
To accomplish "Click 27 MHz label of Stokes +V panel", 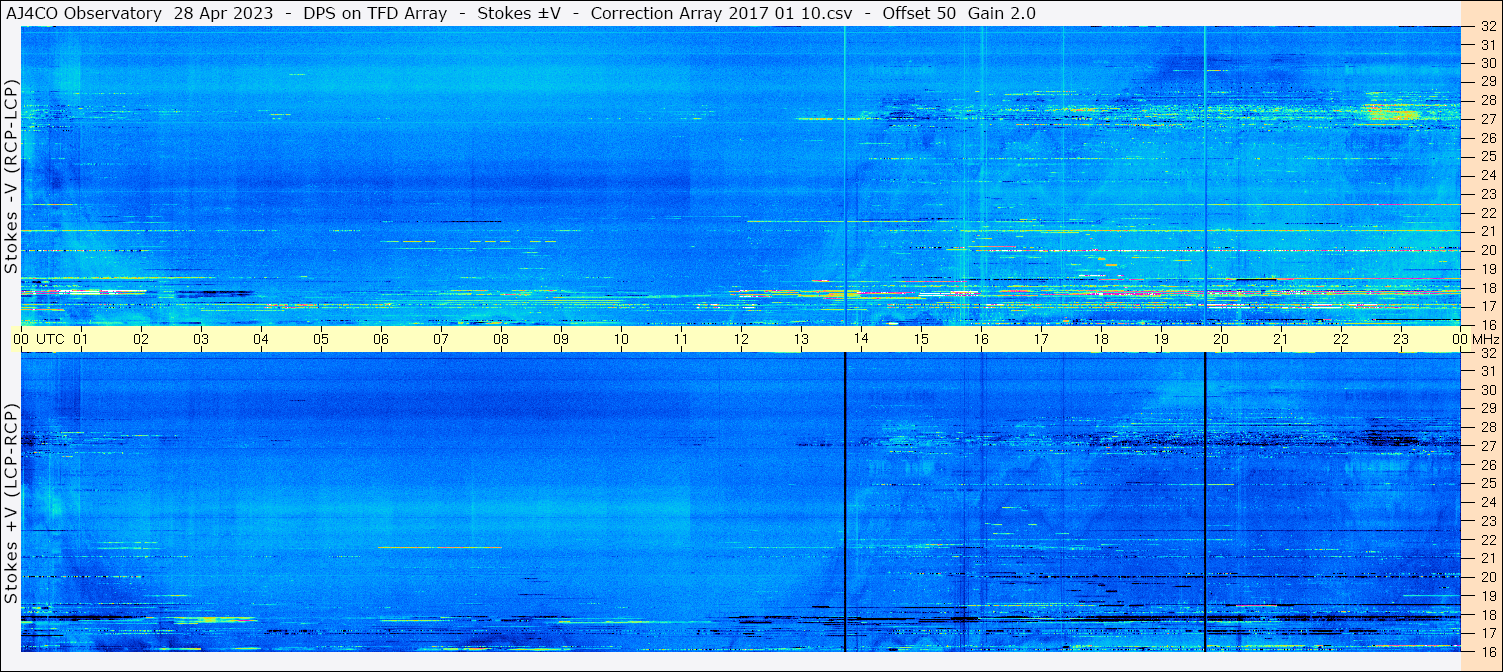I will click(1487, 446).
